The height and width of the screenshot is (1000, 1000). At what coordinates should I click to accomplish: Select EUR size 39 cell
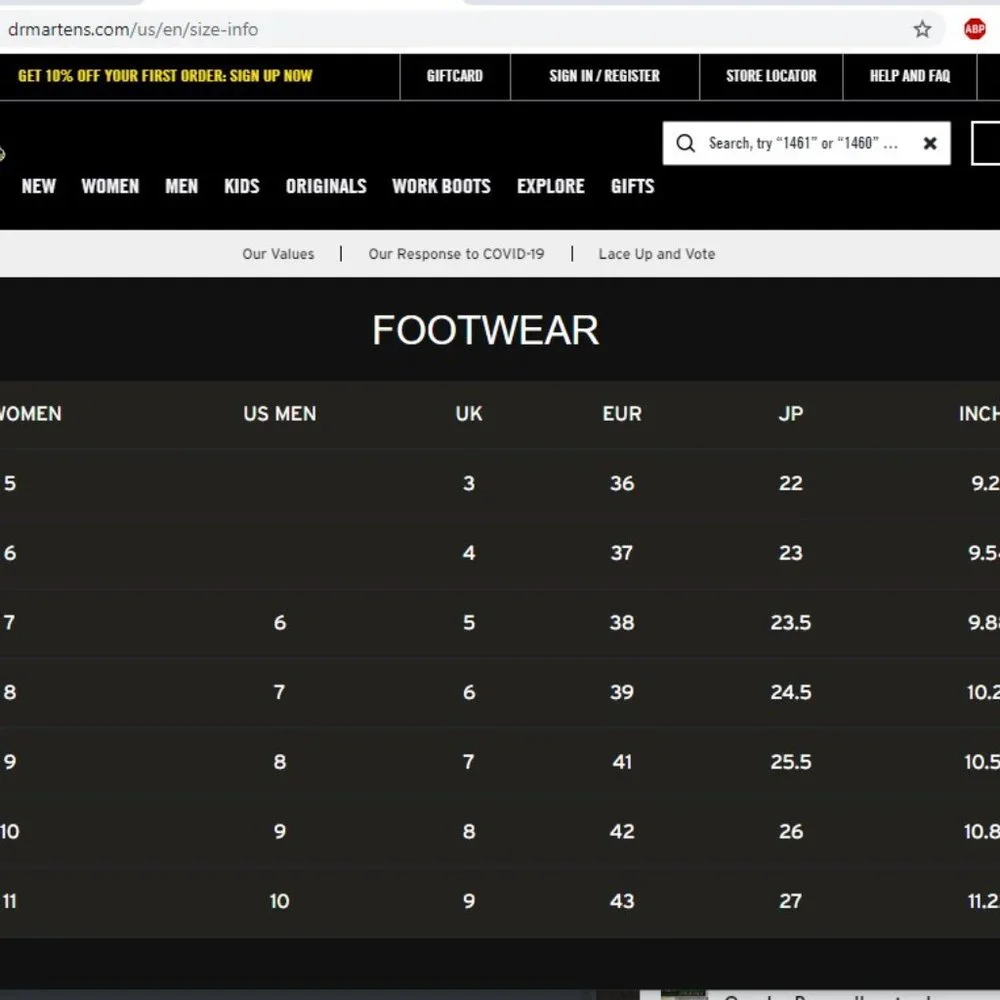pyautogui.click(x=622, y=692)
